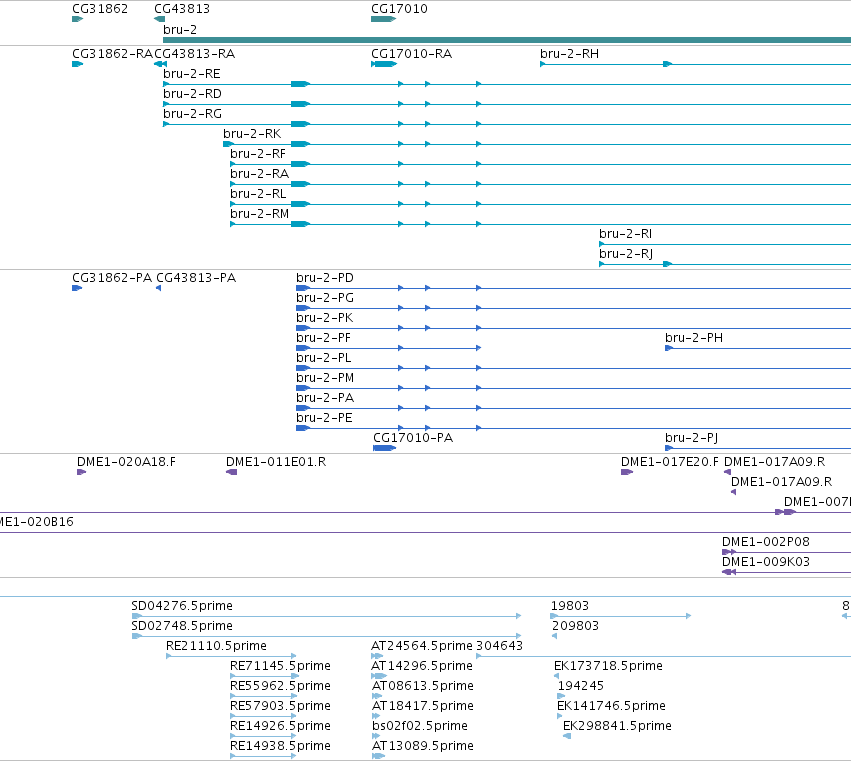Image resolution: width=851 pixels, height=761 pixels.
Task: Select the AT13089.5prime EST label
Action: (422, 746)
